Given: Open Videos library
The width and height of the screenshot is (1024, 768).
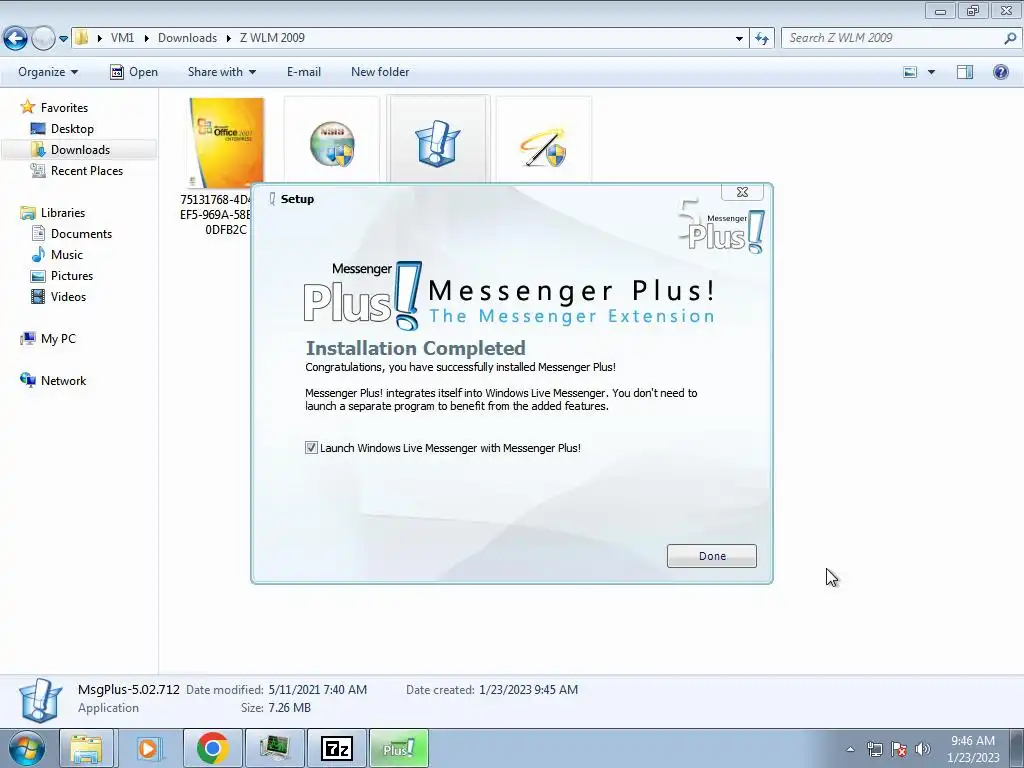Looking at the screenshot, I should (68, 296).
